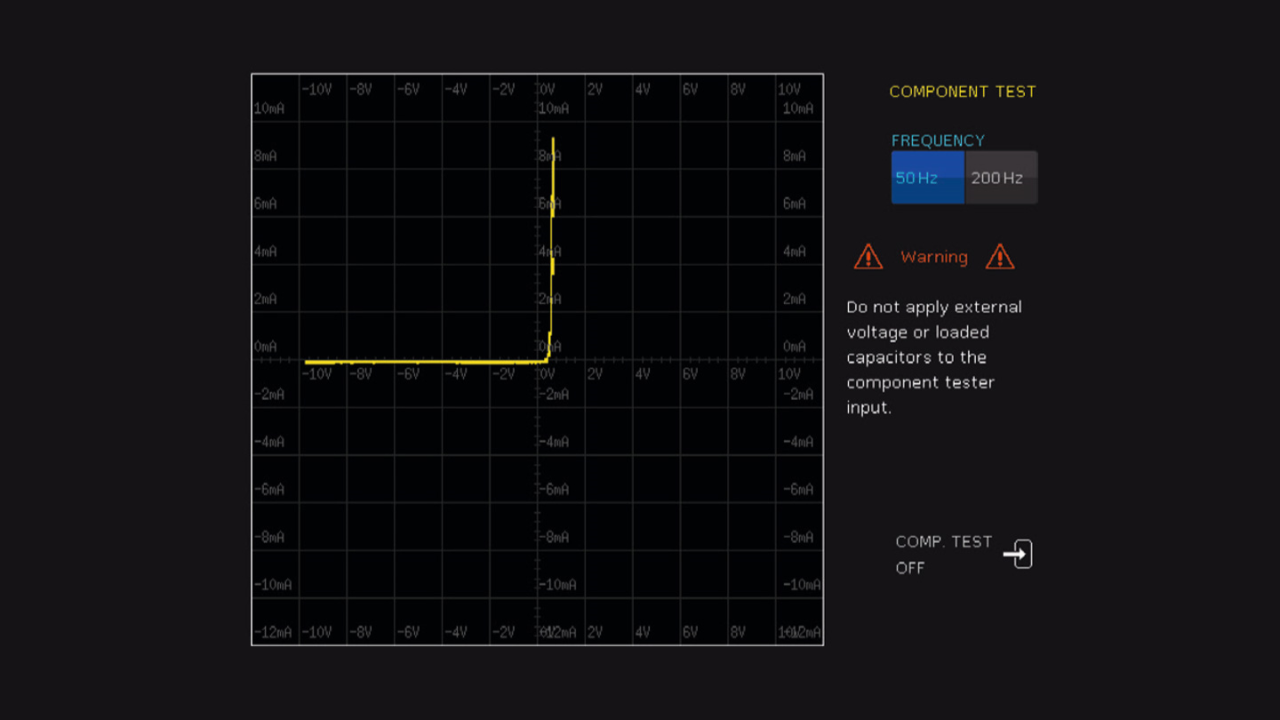Screen dimensions: 1280x720
Task: Click the right warning triangle icon
Action: [x=999, y=257]
